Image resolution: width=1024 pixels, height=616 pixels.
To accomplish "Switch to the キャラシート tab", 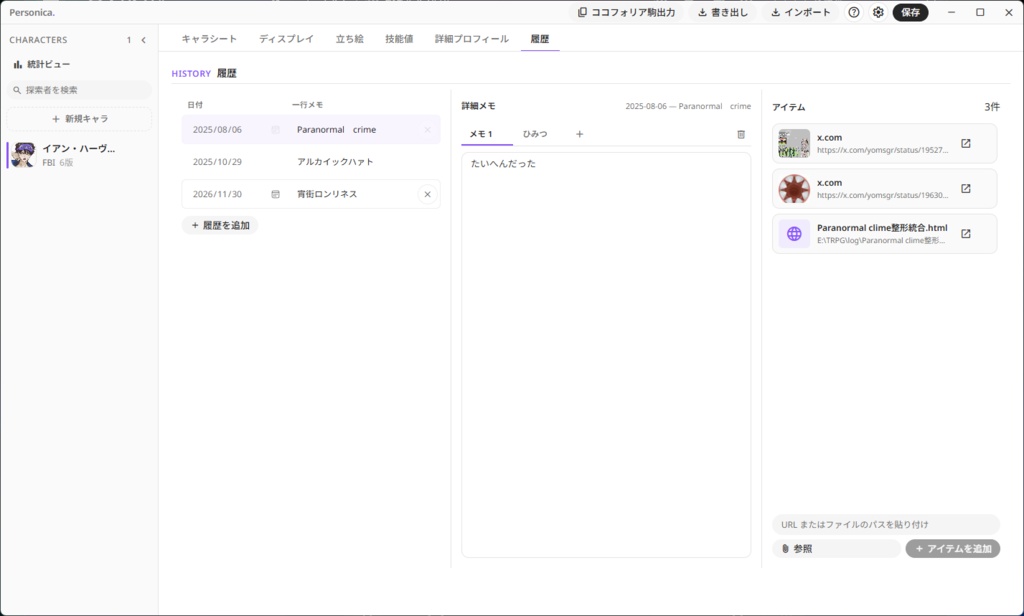I will coord(209,39).
